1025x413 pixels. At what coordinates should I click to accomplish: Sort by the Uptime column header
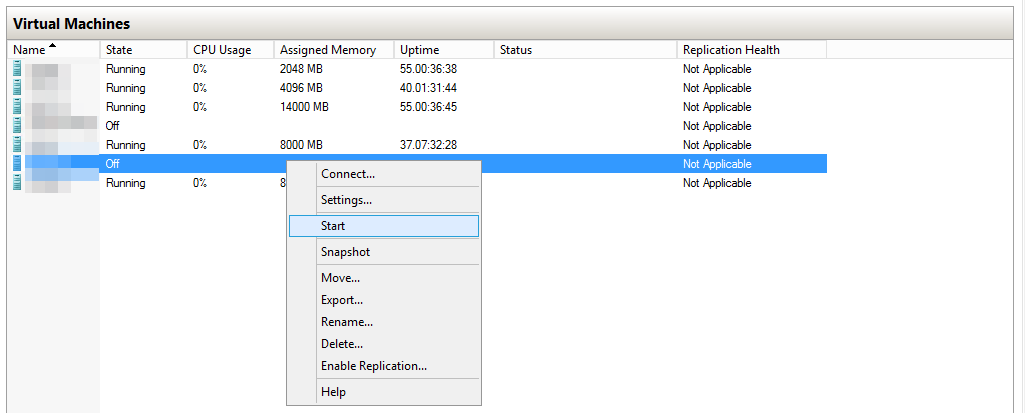coord(419,50)
